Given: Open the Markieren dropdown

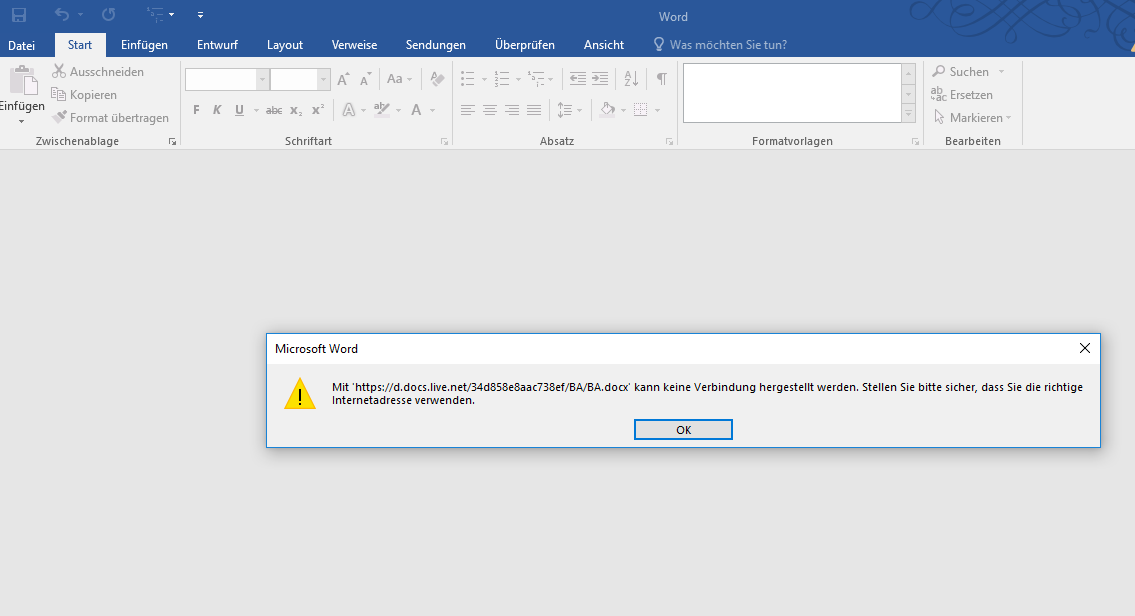Looking at the screenshot, I should (x=971, y=118).
